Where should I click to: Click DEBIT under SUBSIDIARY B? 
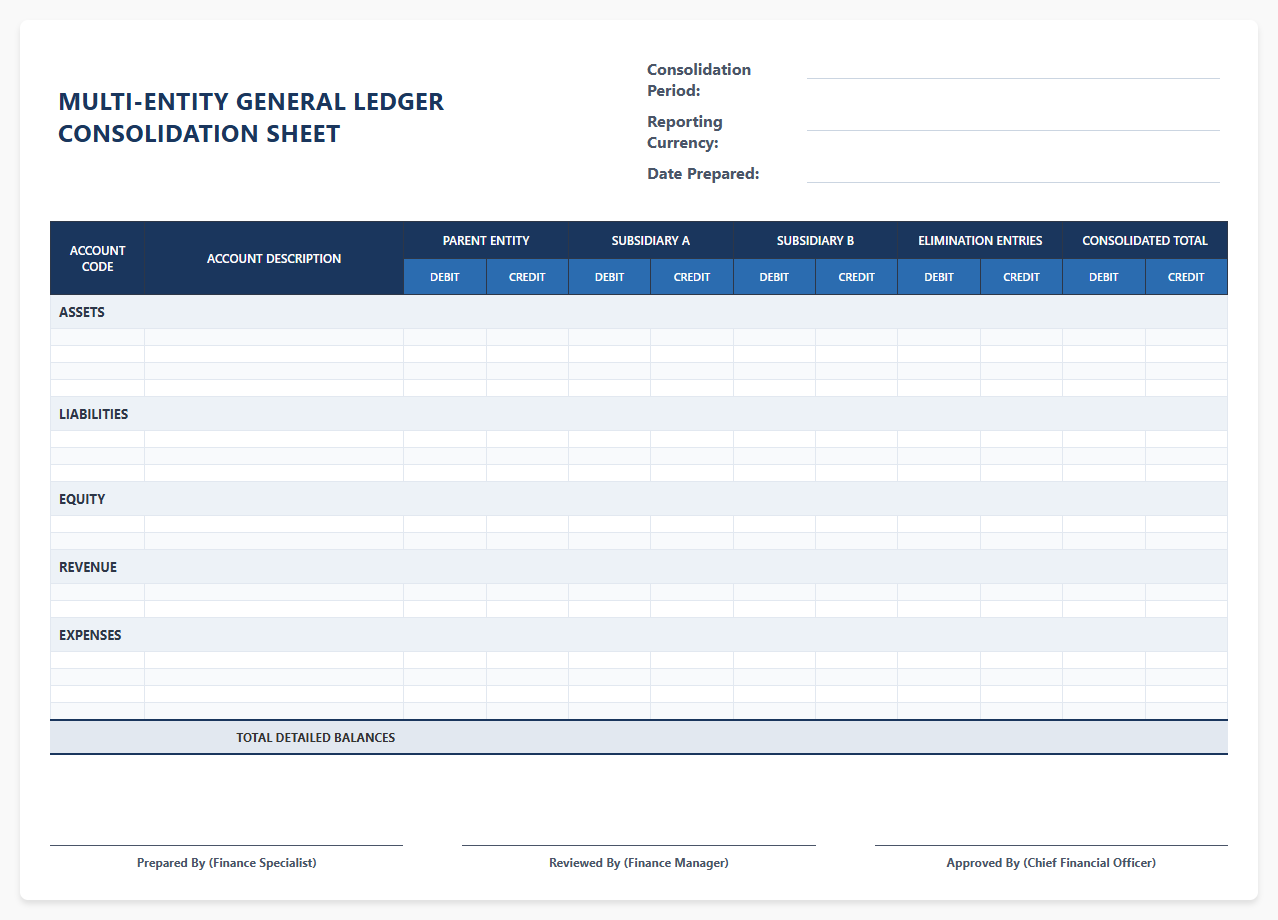coord(774,277)
